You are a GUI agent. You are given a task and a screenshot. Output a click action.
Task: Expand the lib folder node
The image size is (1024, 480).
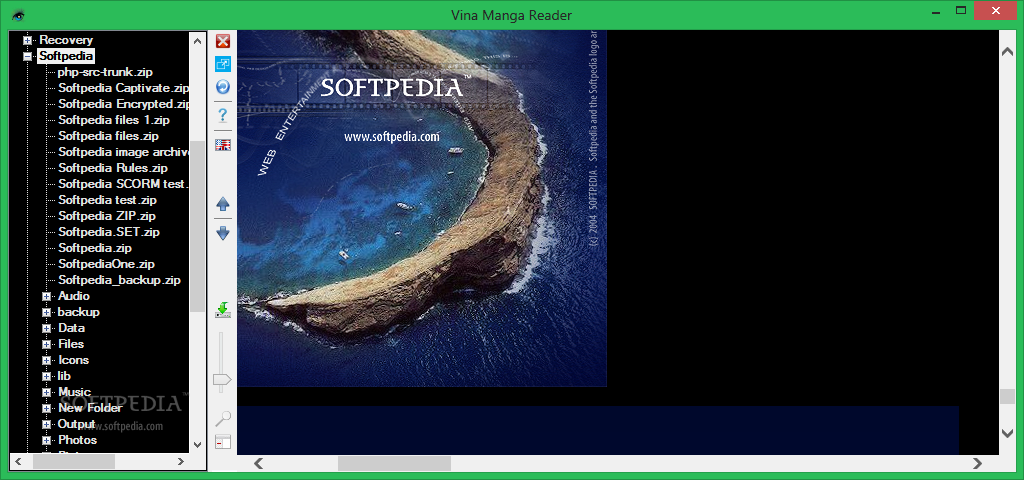point(46,376)
